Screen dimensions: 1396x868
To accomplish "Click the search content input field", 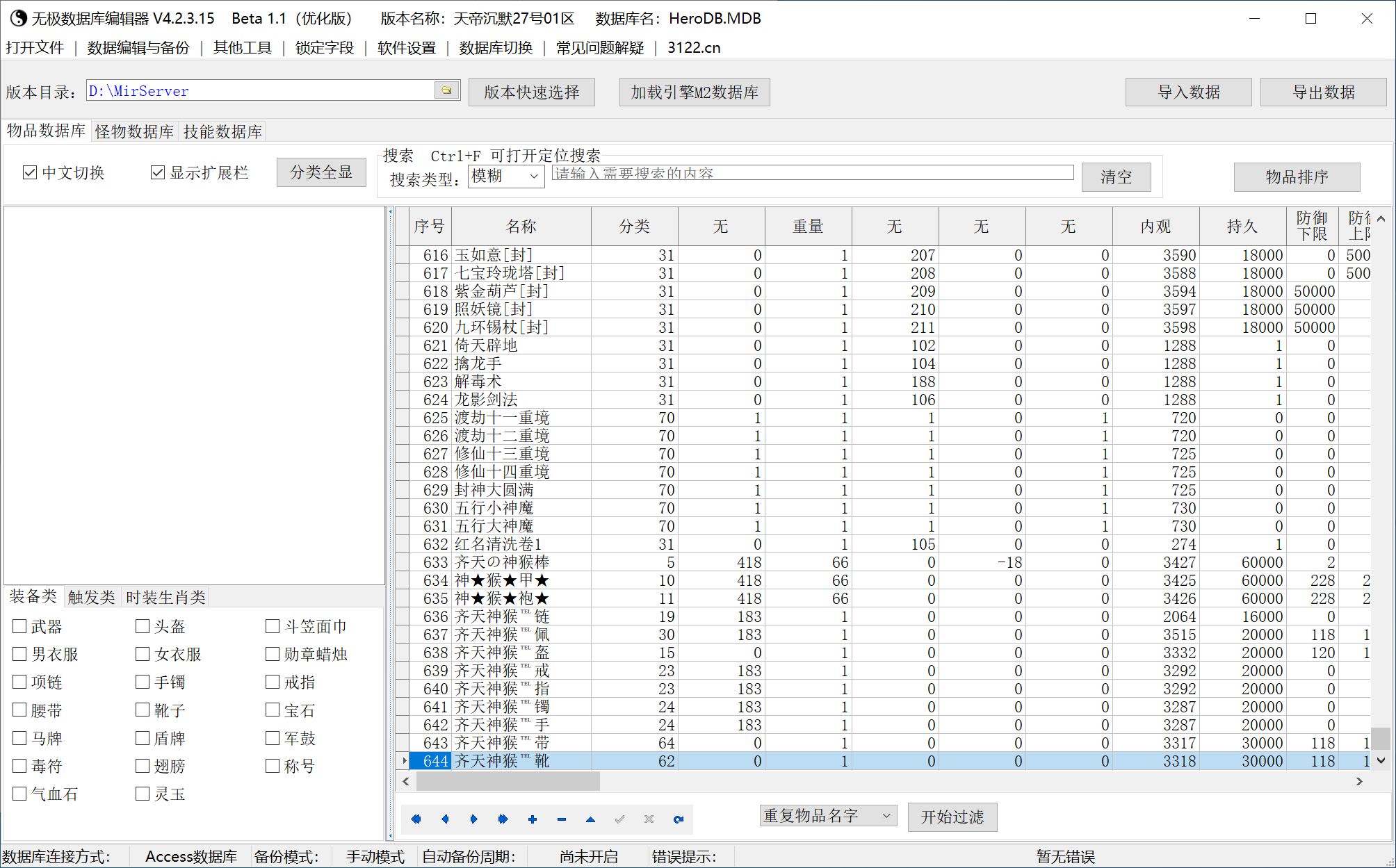I will click(x=813, y=173).
